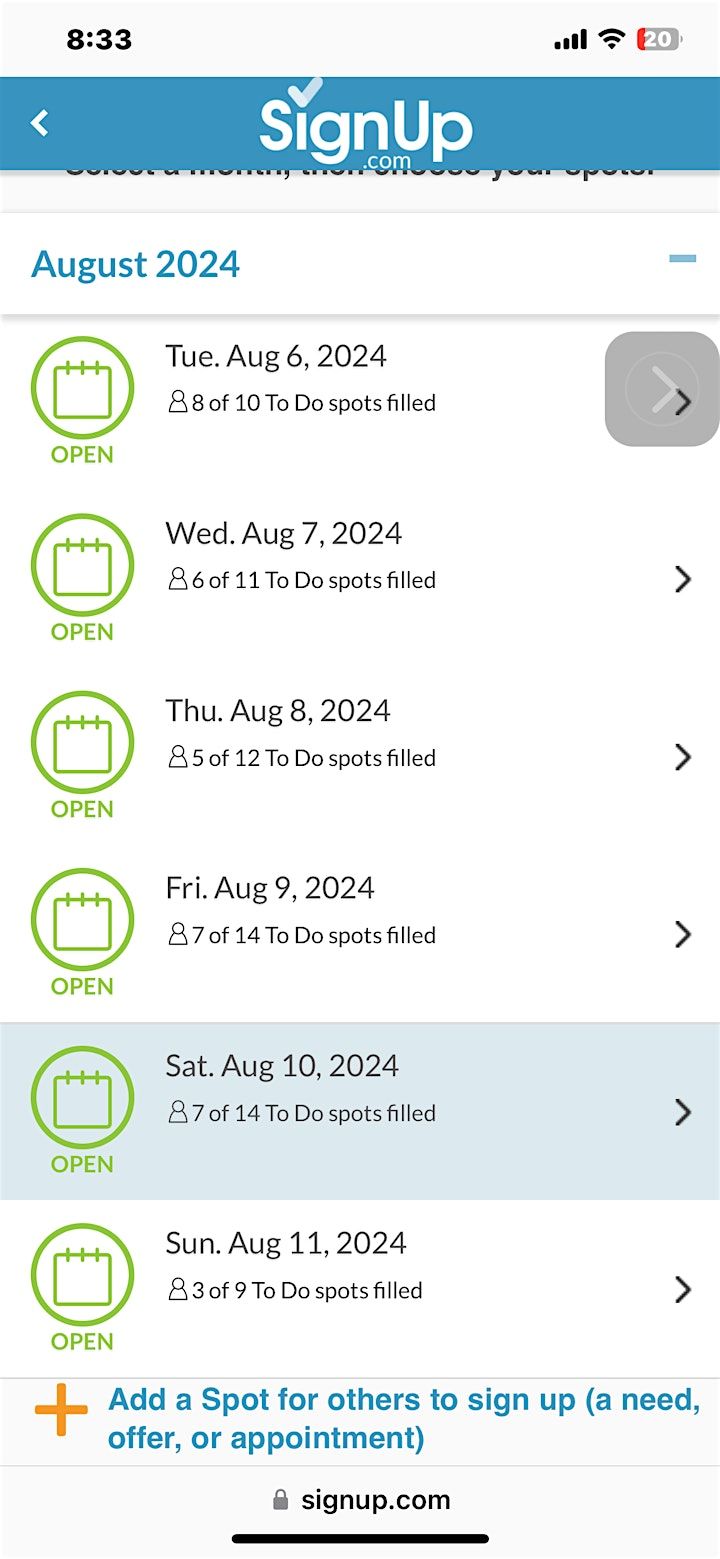Click the Thu. Aug 8 open calendar icon
This screenshot has width=720, height=1559.
[82, 745]
